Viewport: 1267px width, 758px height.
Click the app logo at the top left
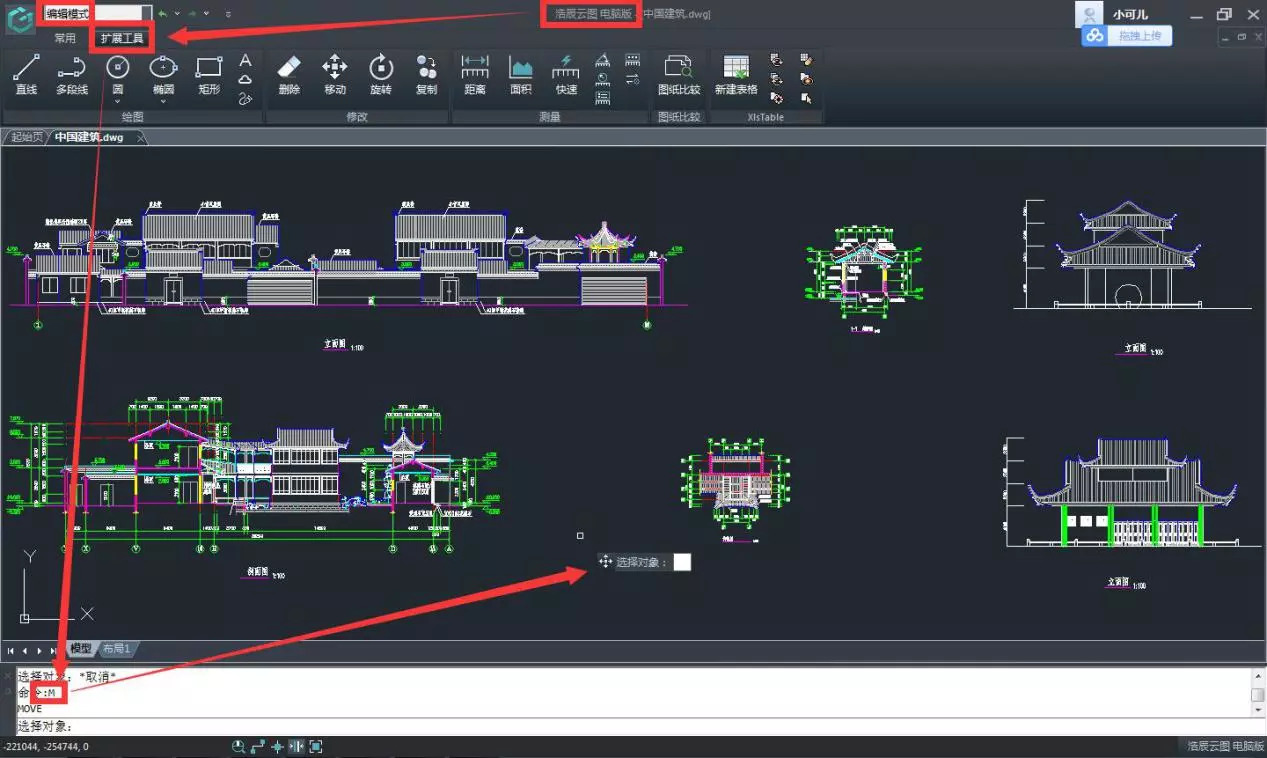point(20,17)
